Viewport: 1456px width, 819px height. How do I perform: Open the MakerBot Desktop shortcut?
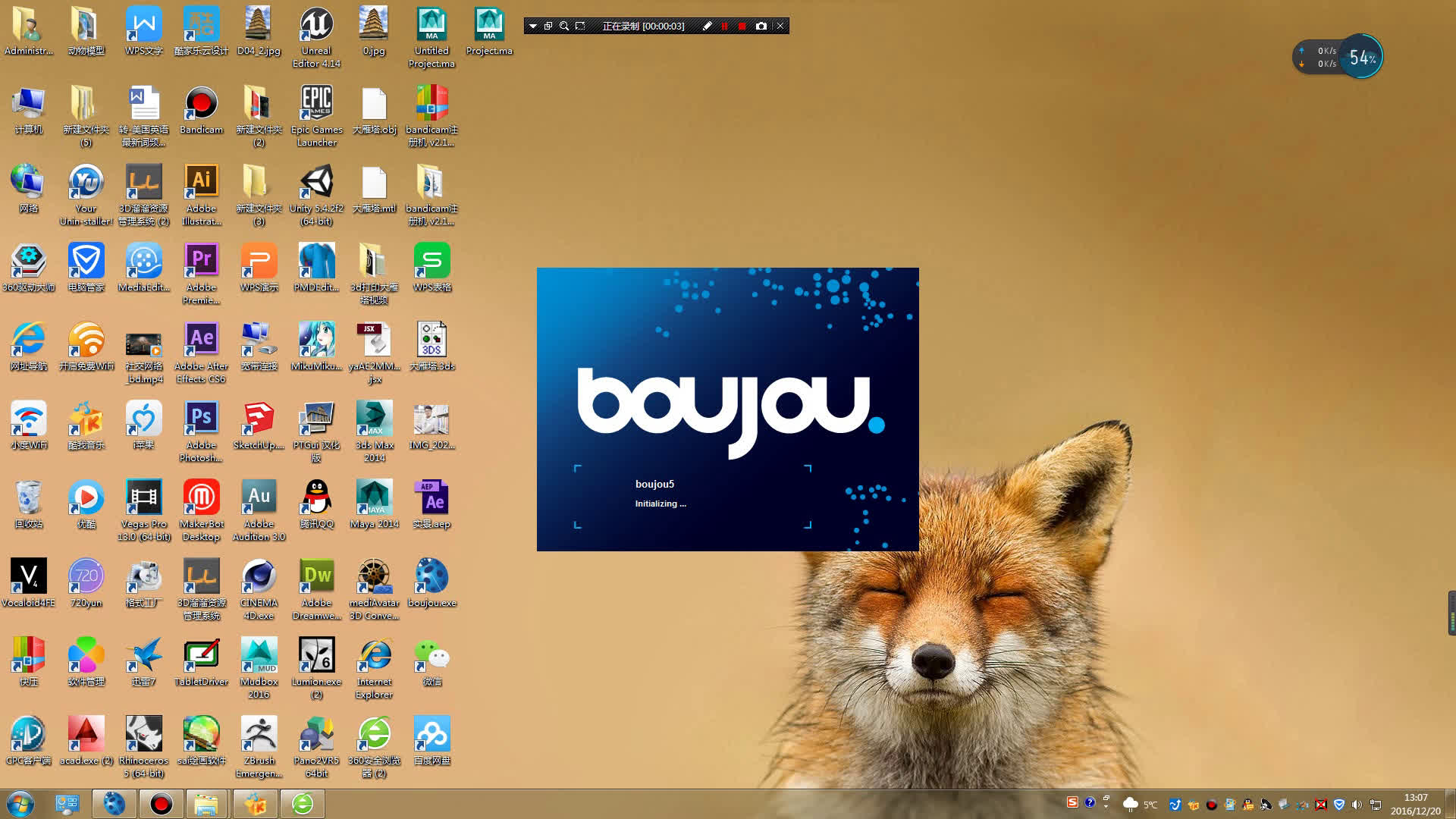click(x=201, y=510)
